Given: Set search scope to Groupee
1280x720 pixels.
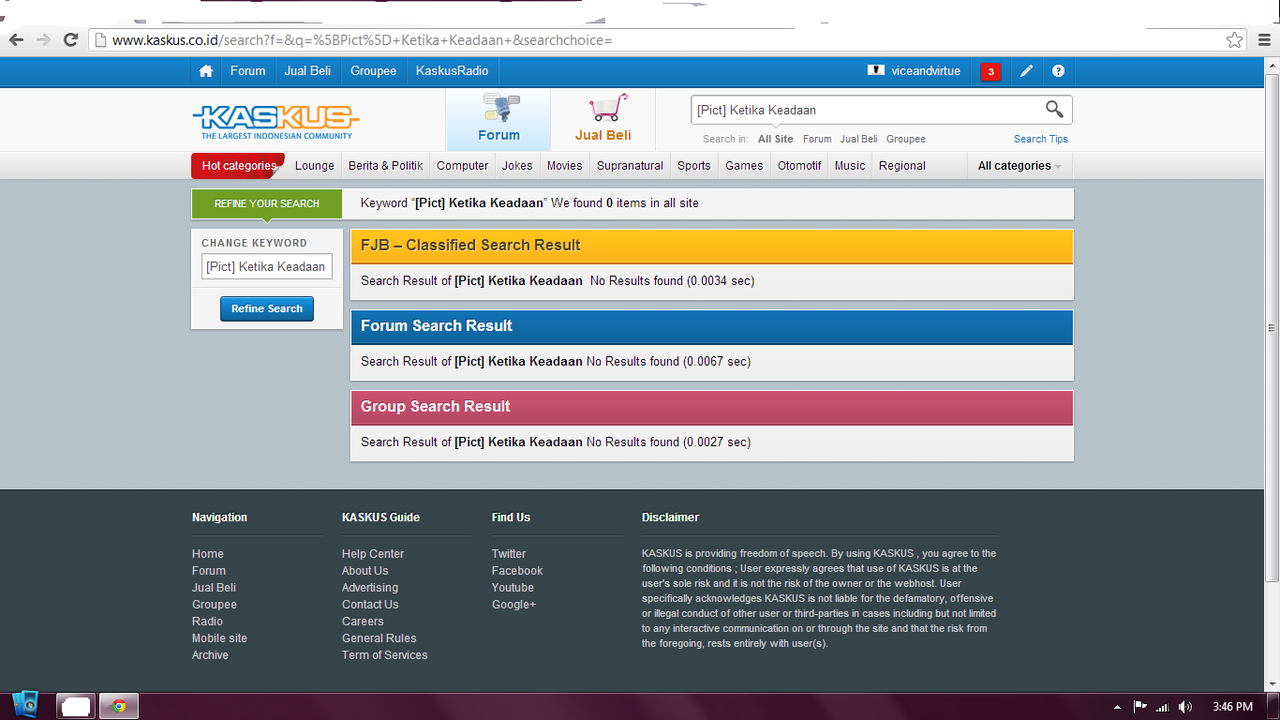Looking at the screenshot, I should pyautogui.click(x=906, y=139).
